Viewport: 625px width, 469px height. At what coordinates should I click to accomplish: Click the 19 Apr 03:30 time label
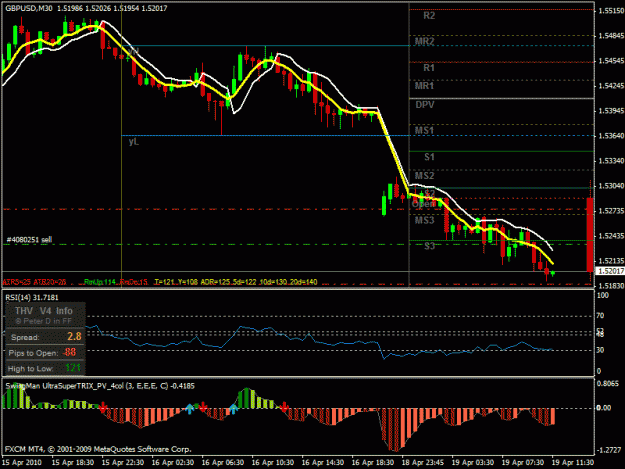(472, 463)
